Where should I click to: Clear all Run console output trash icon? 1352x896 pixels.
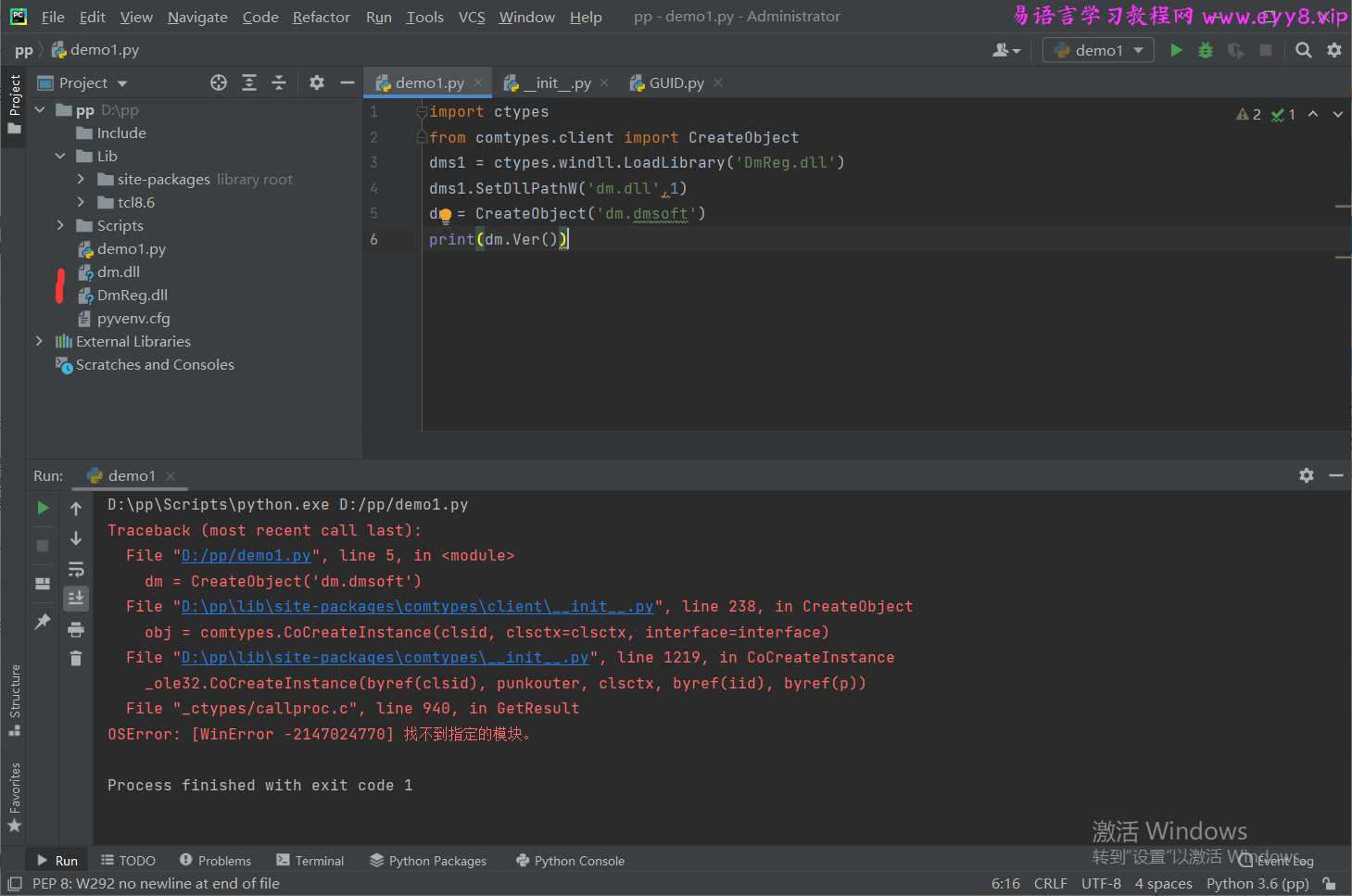pos(76,659)
